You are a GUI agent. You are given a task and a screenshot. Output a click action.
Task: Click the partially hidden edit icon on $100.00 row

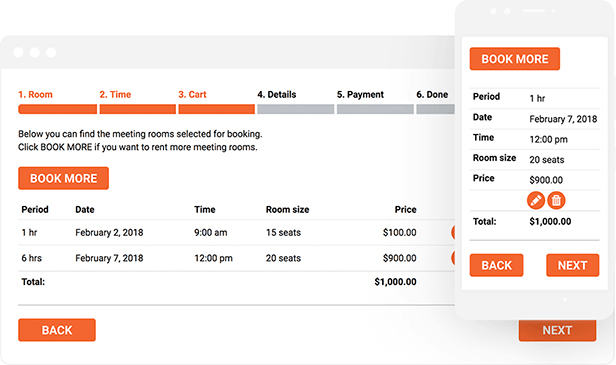click(453, 232)
